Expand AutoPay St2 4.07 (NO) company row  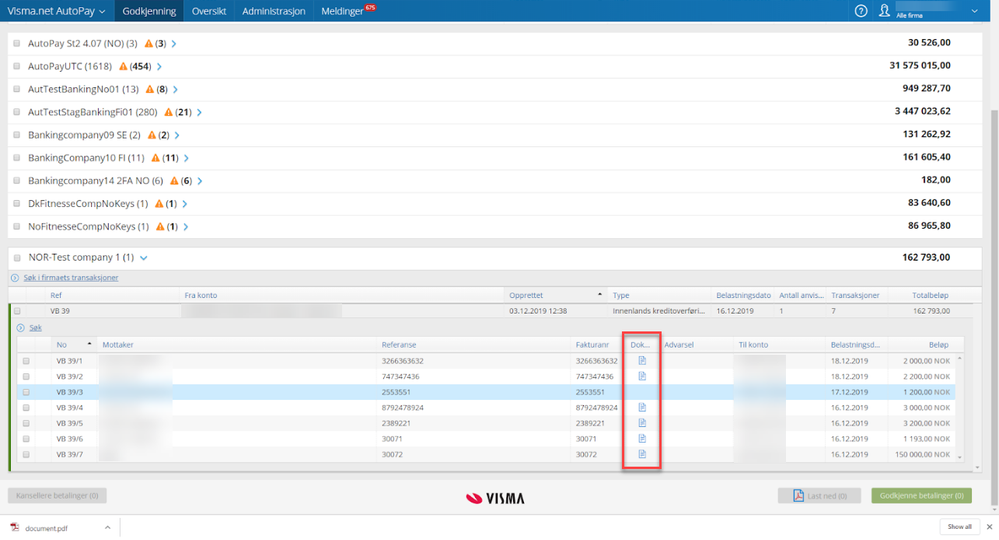(174, 44)
